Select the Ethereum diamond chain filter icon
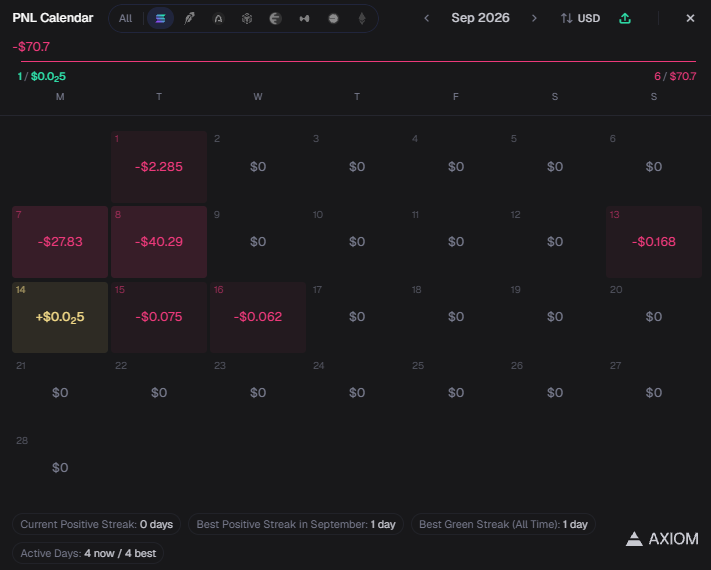This screenshot has height=570, width=711. [x=362, y=19]
